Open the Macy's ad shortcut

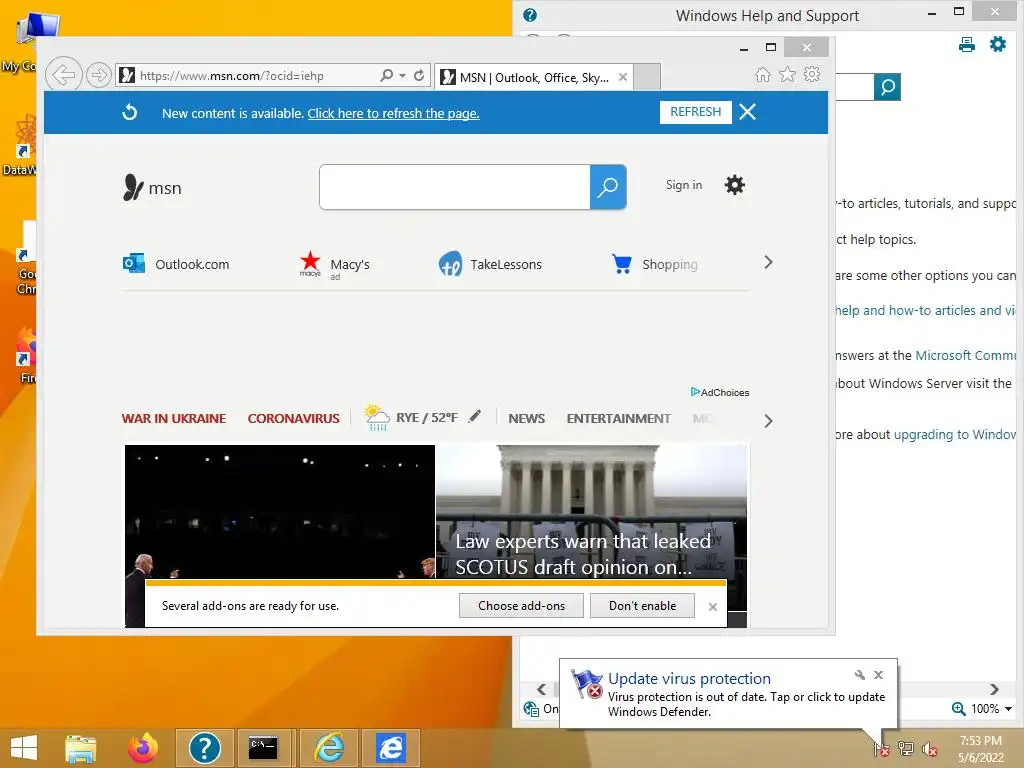(x=334, y=265)
